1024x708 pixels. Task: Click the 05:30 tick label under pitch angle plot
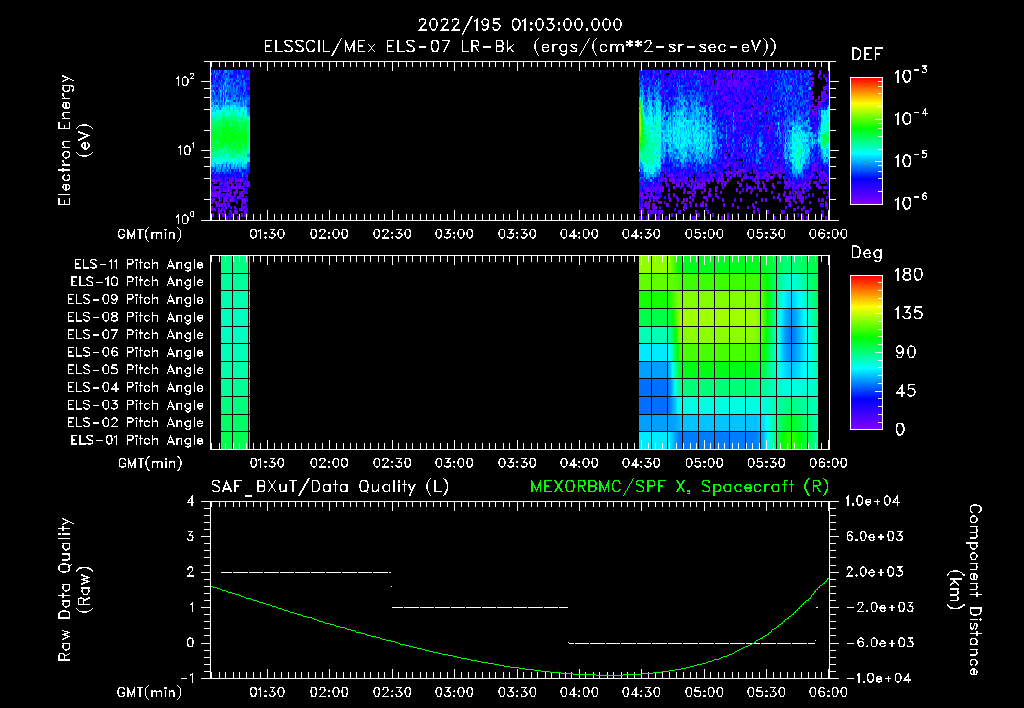[766, 463]
